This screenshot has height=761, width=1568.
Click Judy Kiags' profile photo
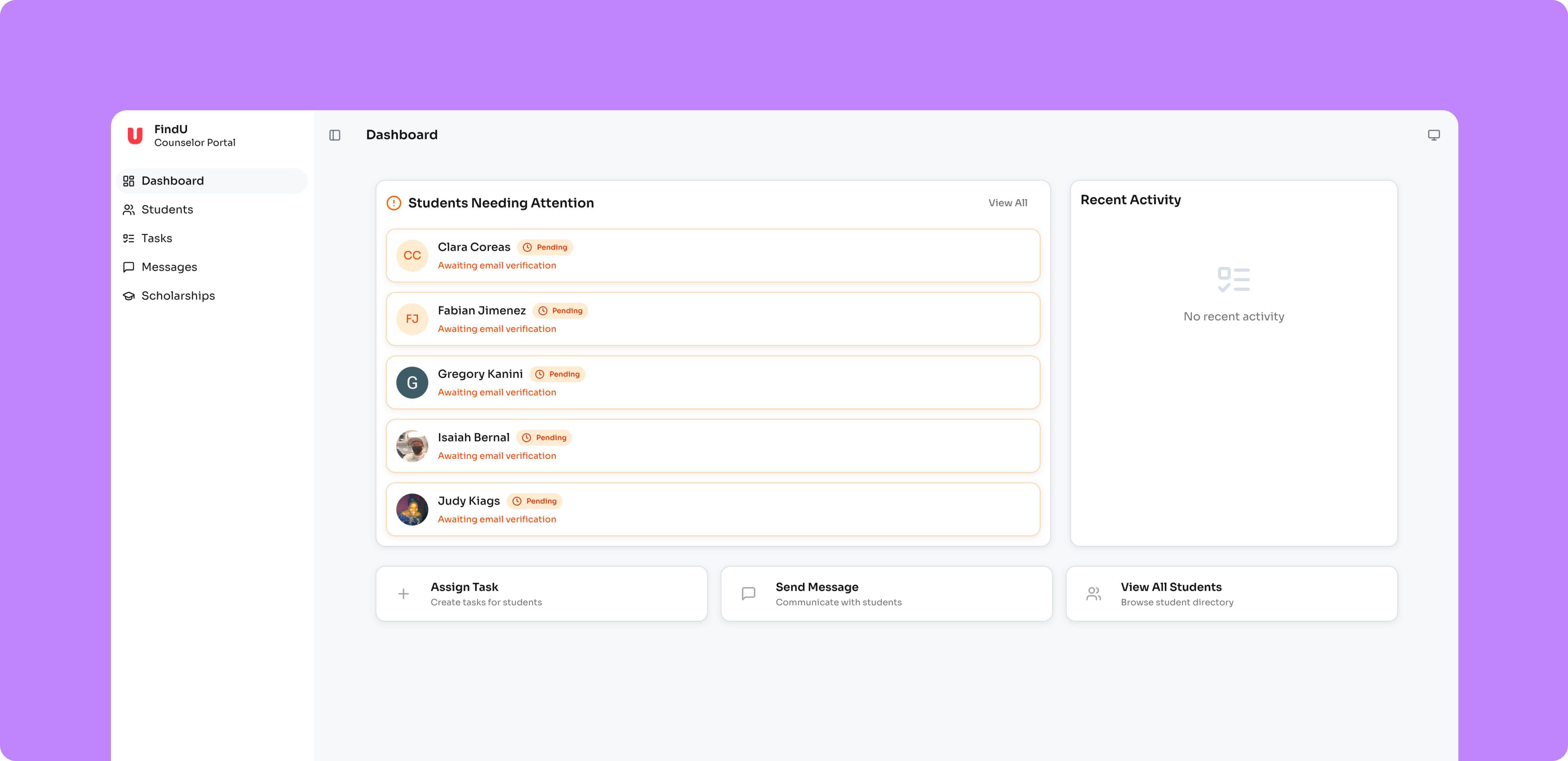[x=412, y=509]
